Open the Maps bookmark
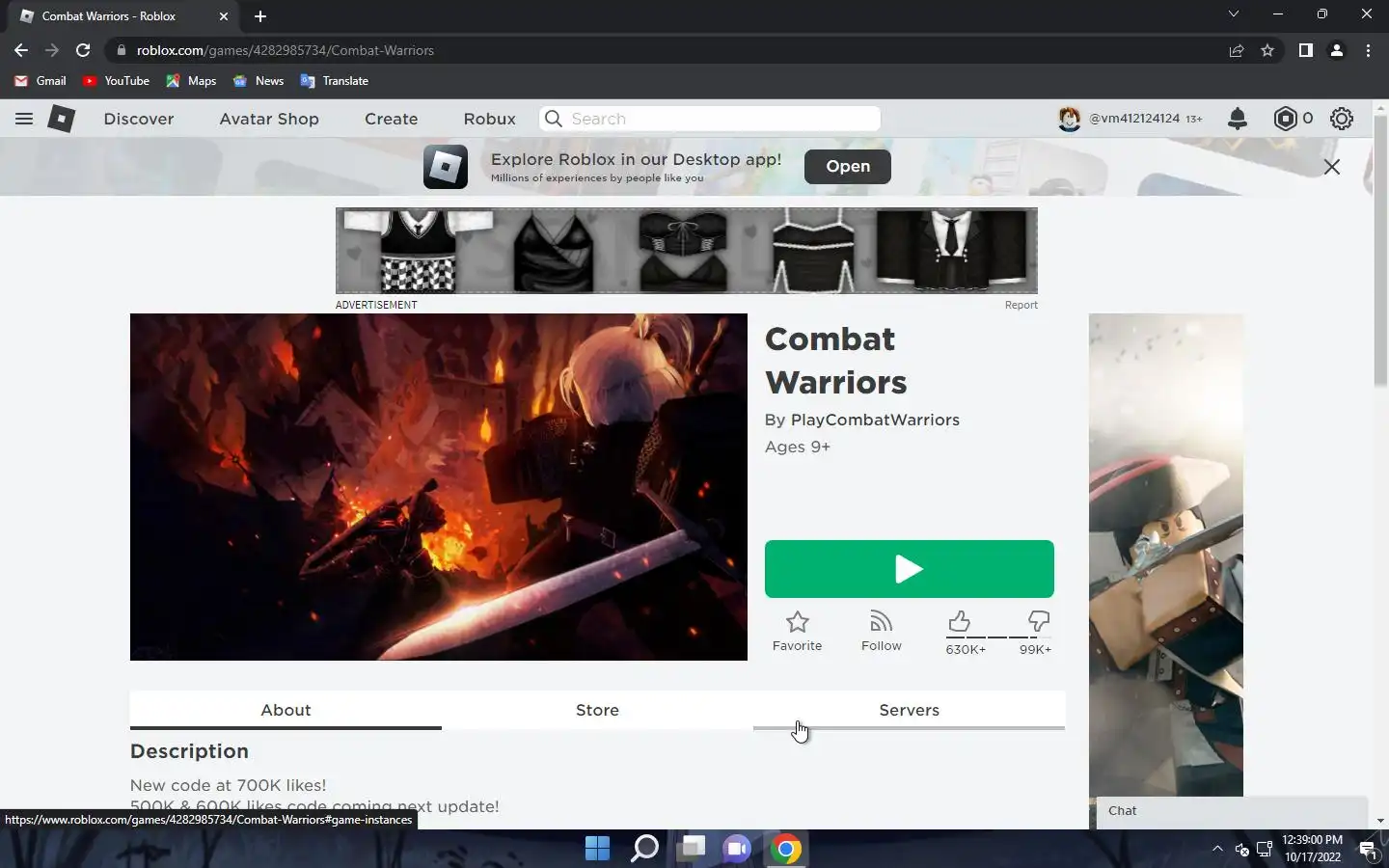This screenshot has width=1389, height=868. coord(191,81)
